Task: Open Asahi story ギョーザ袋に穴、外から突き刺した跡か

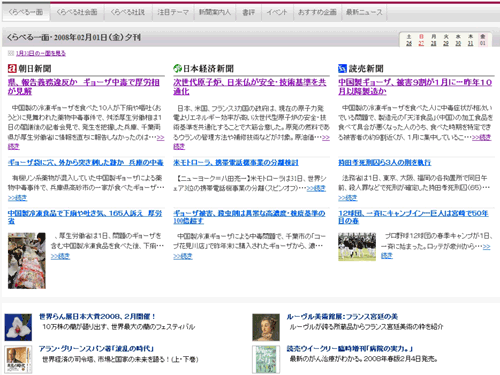Action: click(x=86, y=163)
